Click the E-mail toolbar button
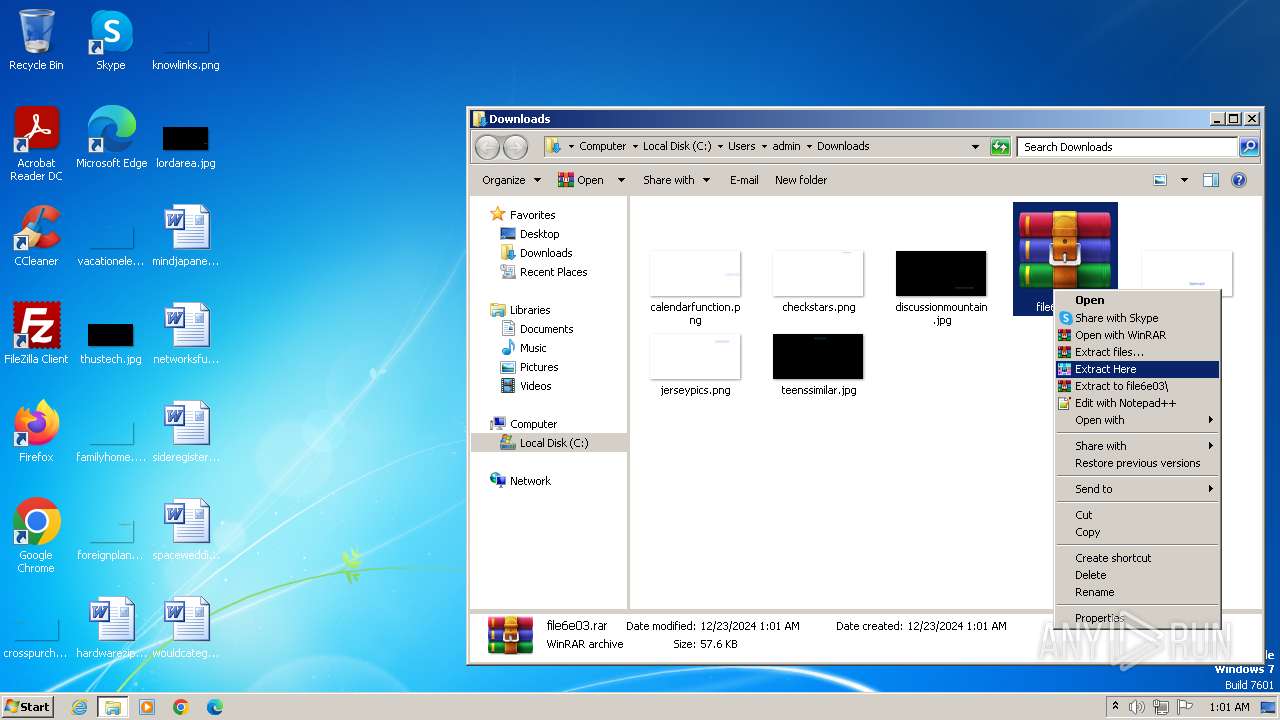This screenshot has width=1280, height=720. click(744, 180)
